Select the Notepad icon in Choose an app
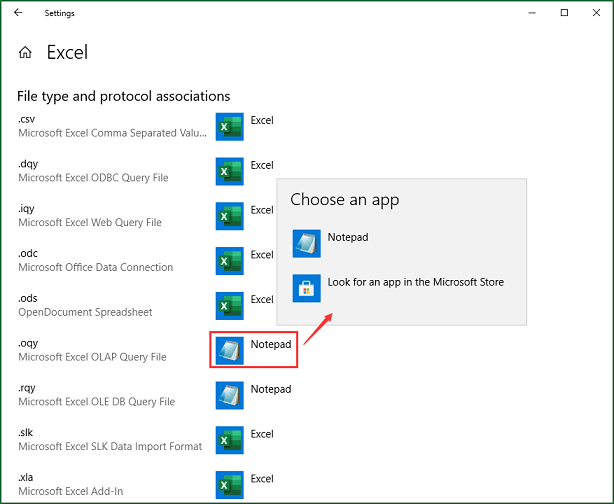Image resolution: width=614 pixels, height=504 pixels. (306, 244)
